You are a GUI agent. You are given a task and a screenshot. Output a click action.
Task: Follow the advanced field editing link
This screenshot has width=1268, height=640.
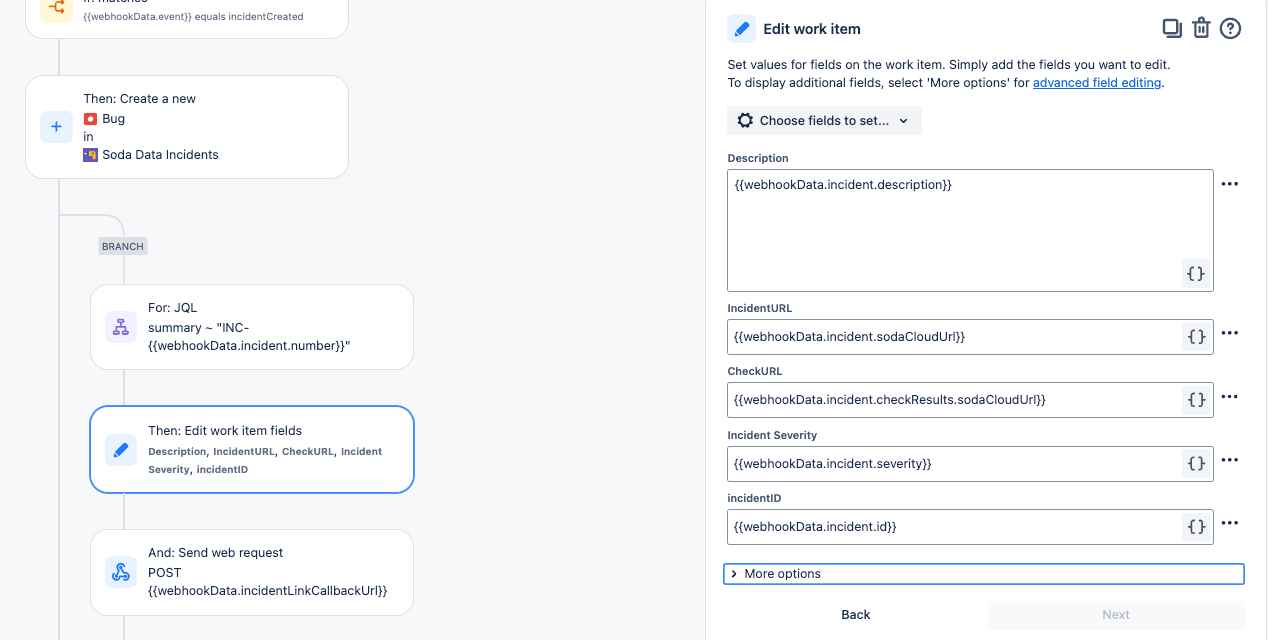click(1097, 83)
